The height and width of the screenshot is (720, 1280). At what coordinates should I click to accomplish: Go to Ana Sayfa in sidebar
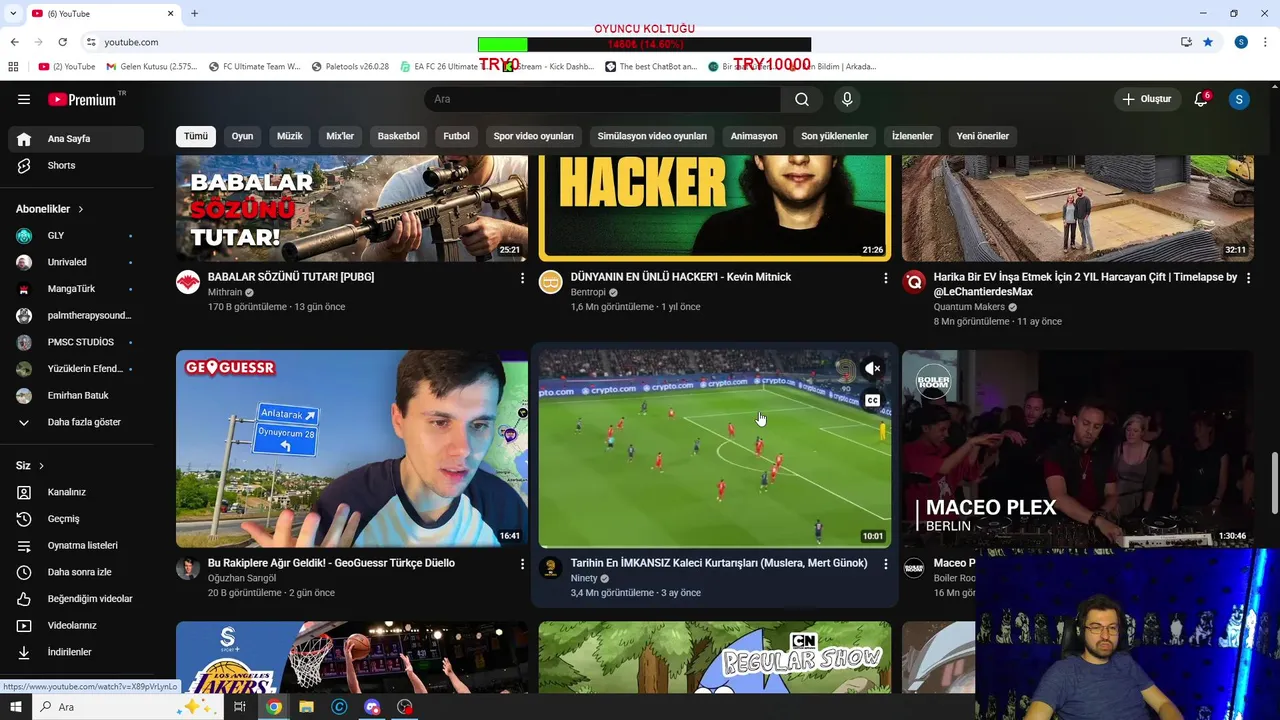pyautogui.click(x=76, y=139)
